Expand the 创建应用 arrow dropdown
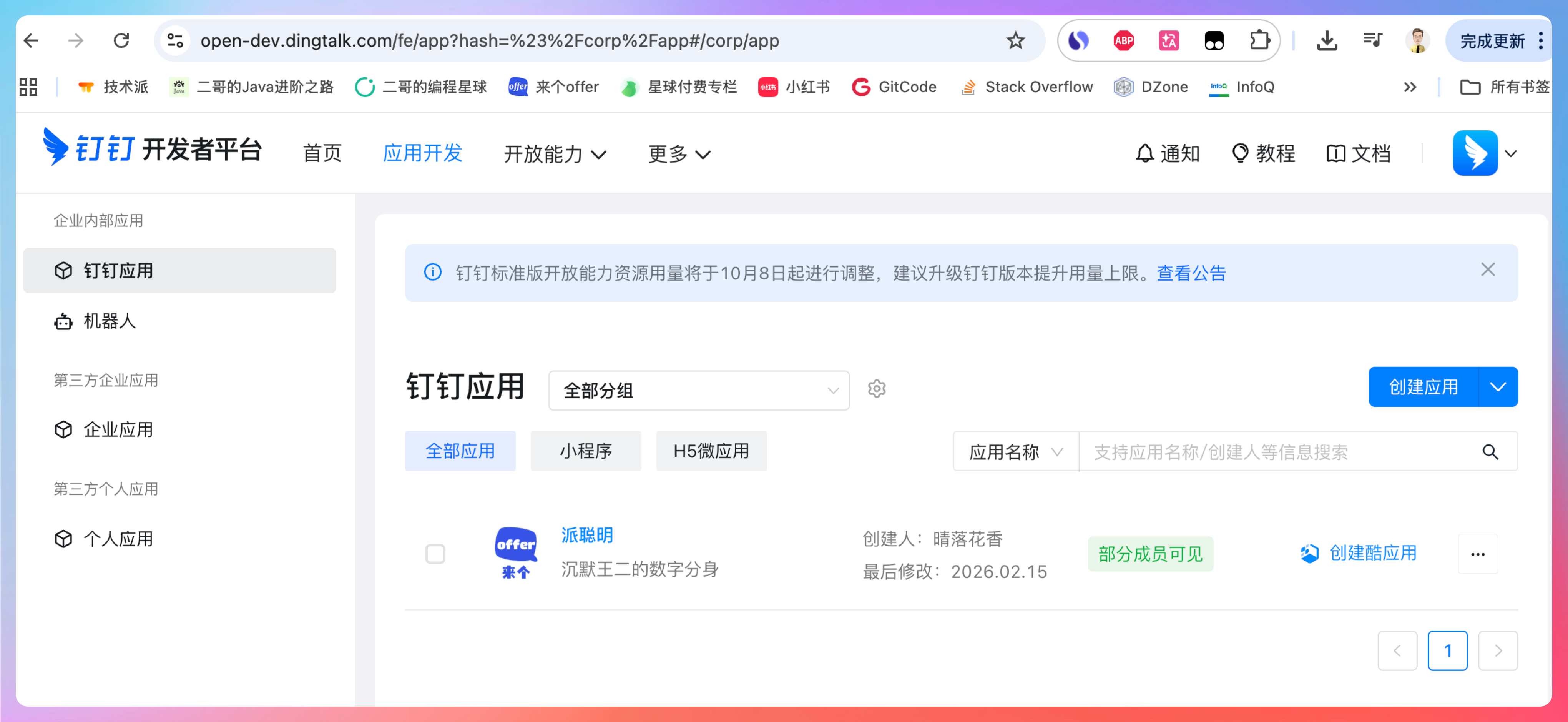Viewport: 1568px width, 722px height. pos(1497,387)
